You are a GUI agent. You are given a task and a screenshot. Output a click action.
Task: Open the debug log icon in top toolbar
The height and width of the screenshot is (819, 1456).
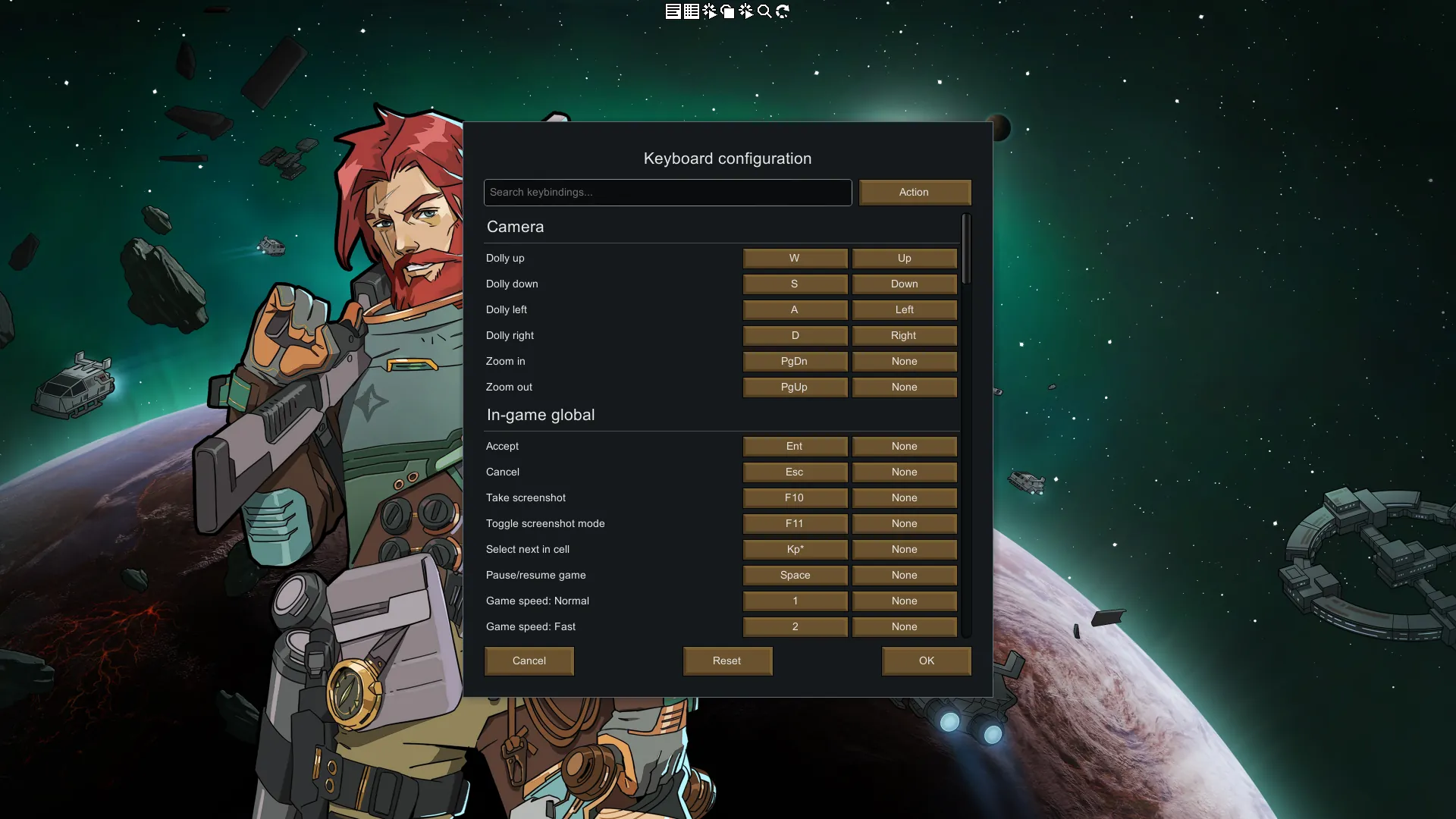673,11
